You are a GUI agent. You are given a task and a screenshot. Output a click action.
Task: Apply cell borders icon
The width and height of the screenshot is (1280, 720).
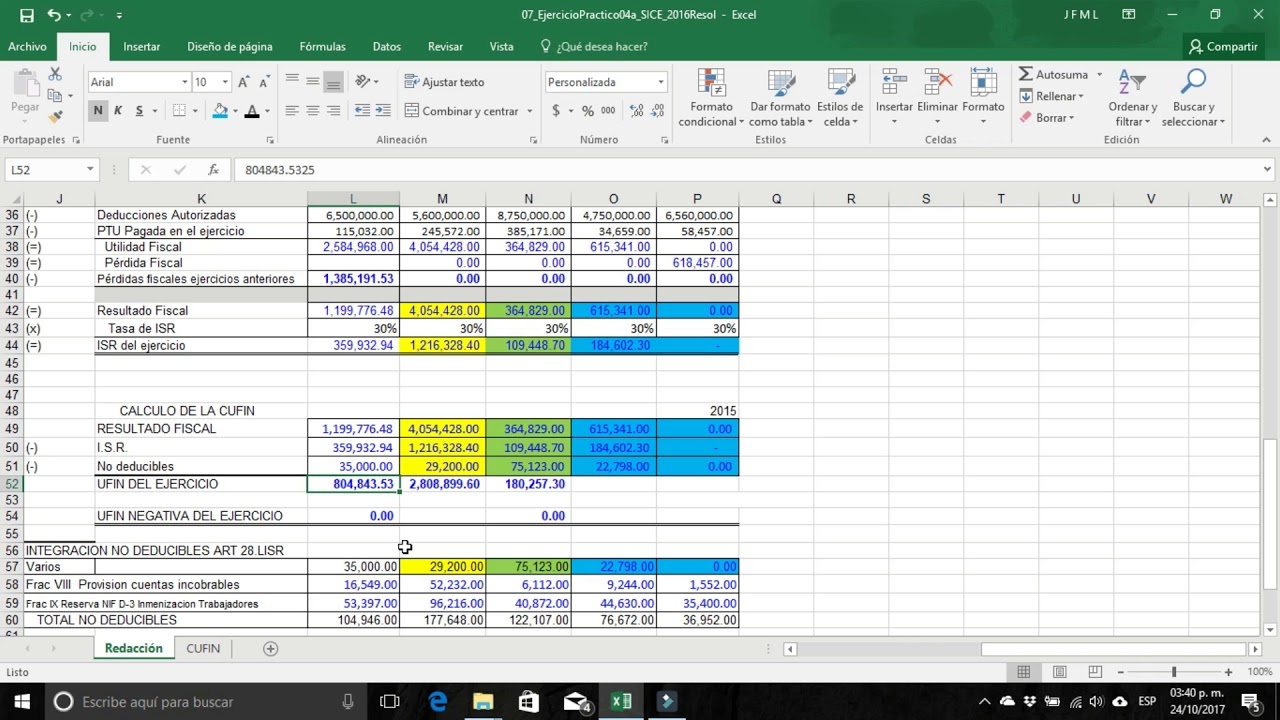click(x=179, y=111)
